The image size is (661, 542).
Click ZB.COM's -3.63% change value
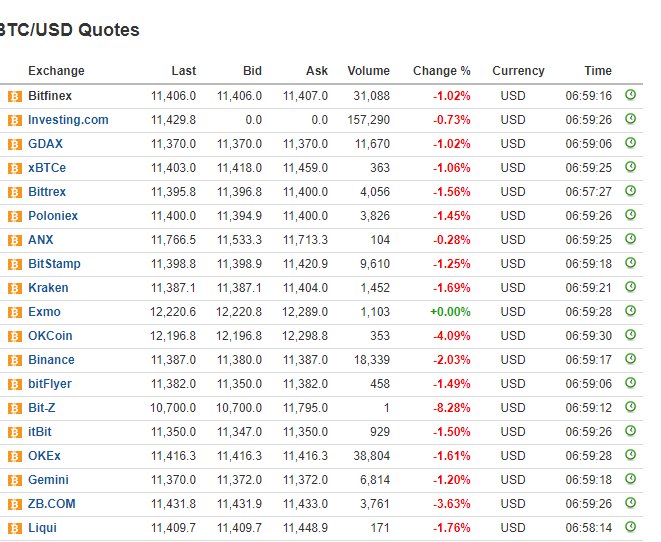(451, 504)
